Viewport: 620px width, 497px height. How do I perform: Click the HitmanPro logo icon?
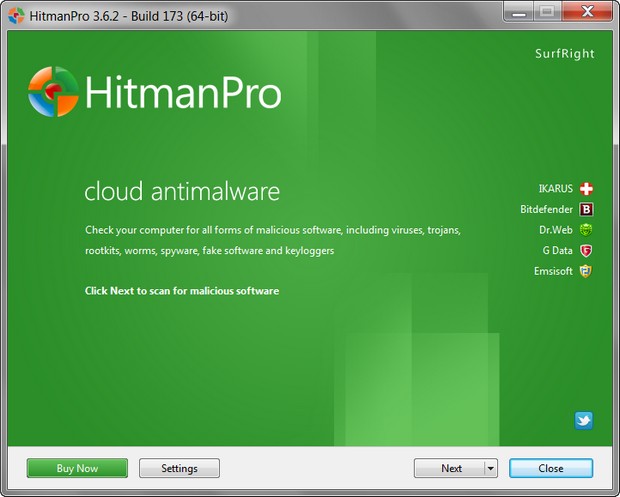pyautogui.click(x=53, y=92)
